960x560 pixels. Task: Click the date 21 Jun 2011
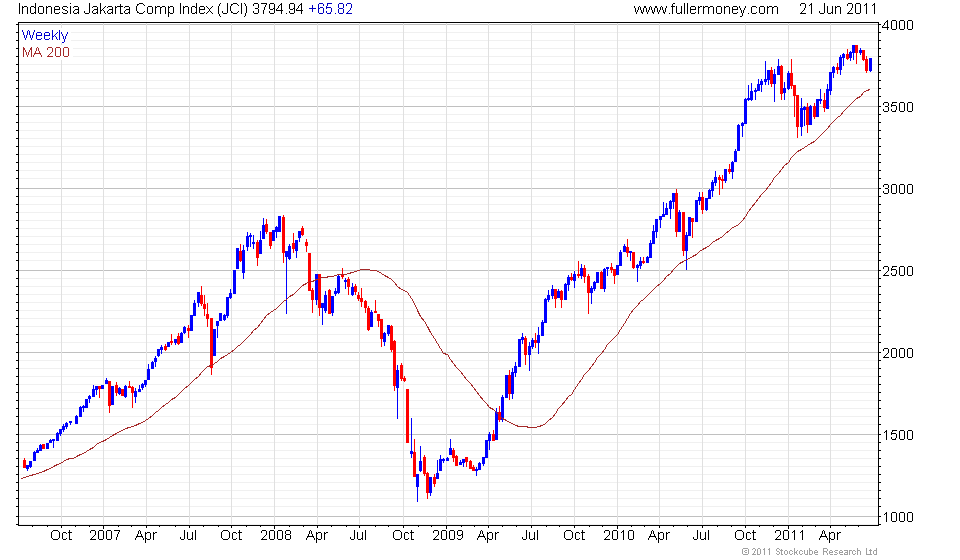(838, 9)
